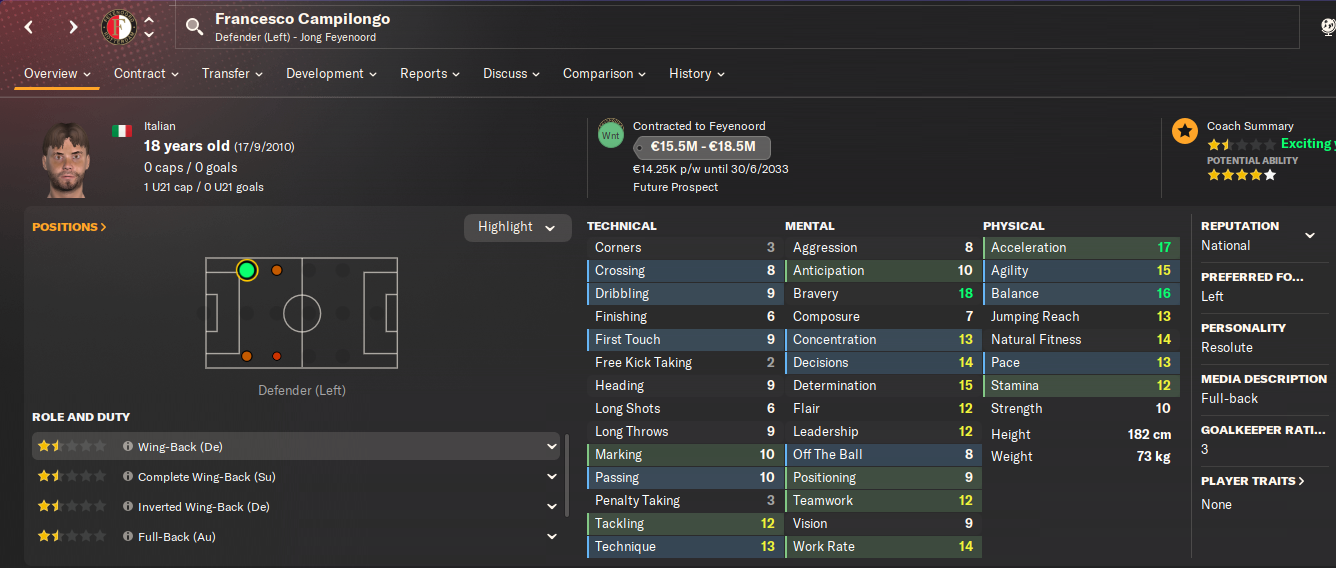Viewport: 1336px width, 568px height.
Task: Expand the Inverted Wing-Back (De) role
Action: pyautogui.click(x=552, y=507)
